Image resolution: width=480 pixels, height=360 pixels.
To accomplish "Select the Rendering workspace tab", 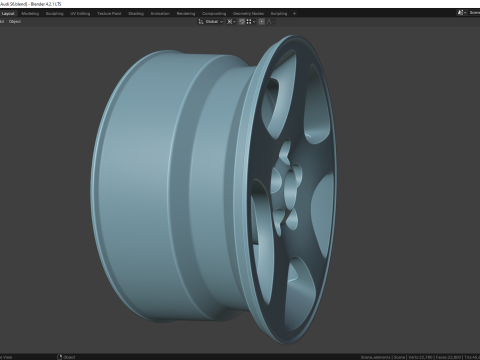I will tap(186, 14).
